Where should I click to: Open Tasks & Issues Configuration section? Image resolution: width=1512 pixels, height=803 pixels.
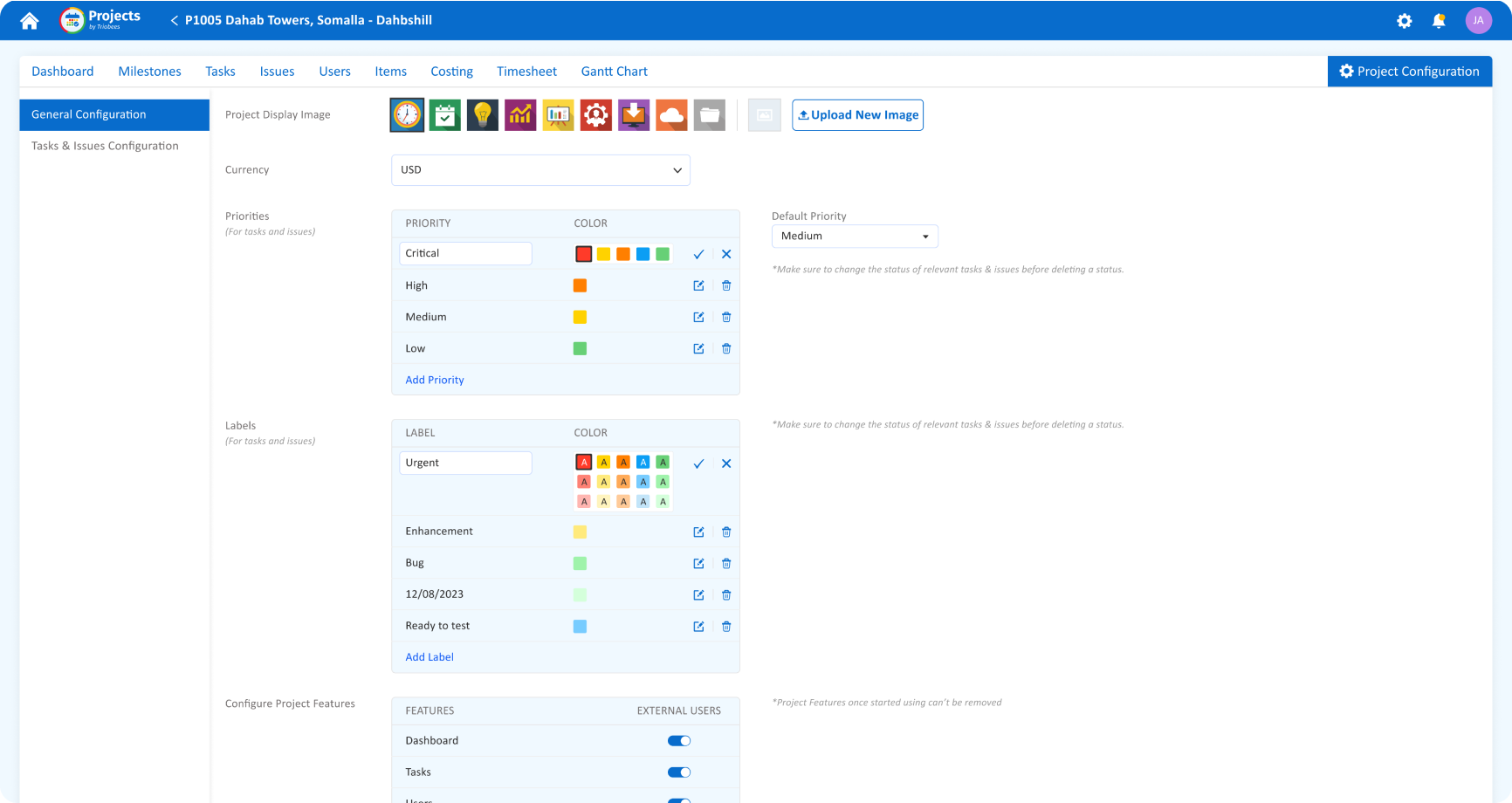(x=105, y=146)
